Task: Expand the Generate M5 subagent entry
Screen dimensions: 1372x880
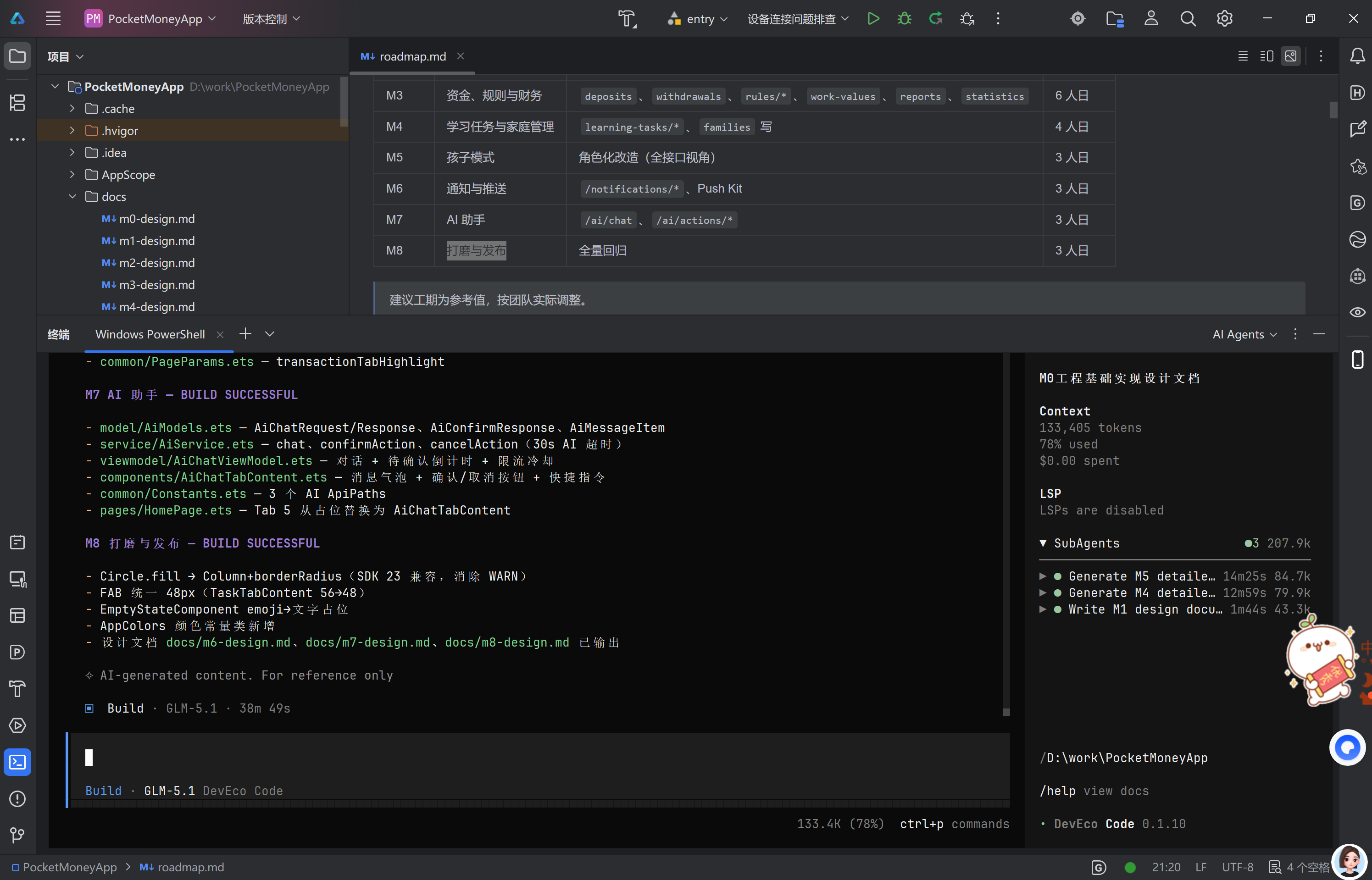Action: 1043,576
